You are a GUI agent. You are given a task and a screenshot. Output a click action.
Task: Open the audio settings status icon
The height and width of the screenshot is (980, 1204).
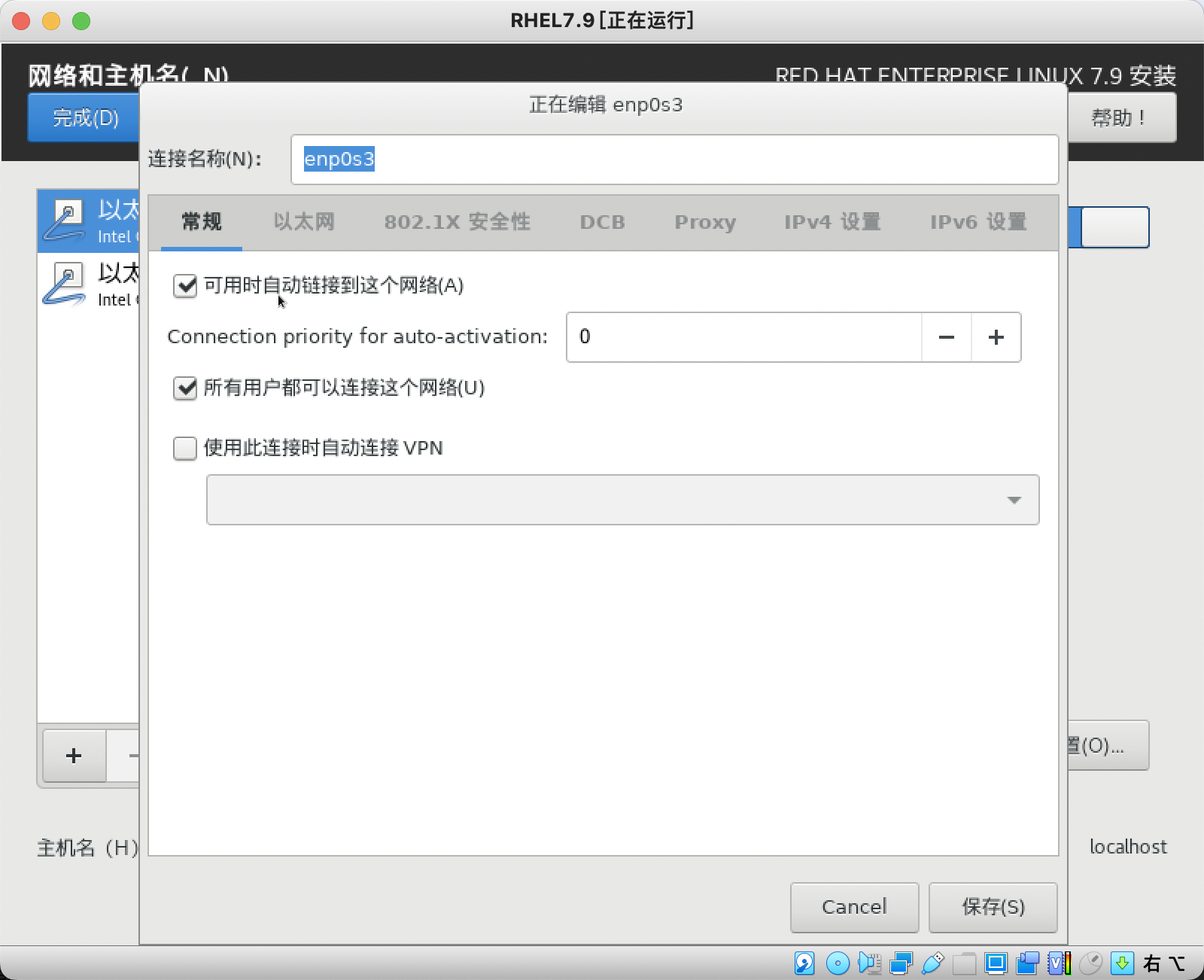[x=869, y=963]
